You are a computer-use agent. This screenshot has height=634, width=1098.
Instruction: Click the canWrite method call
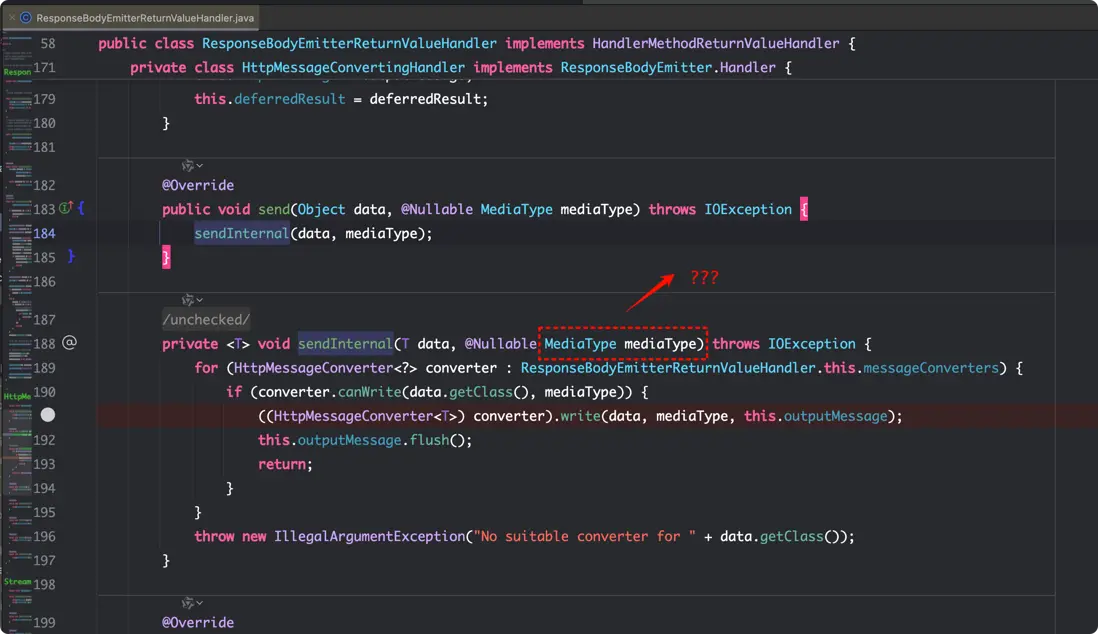tap(369, 392)
